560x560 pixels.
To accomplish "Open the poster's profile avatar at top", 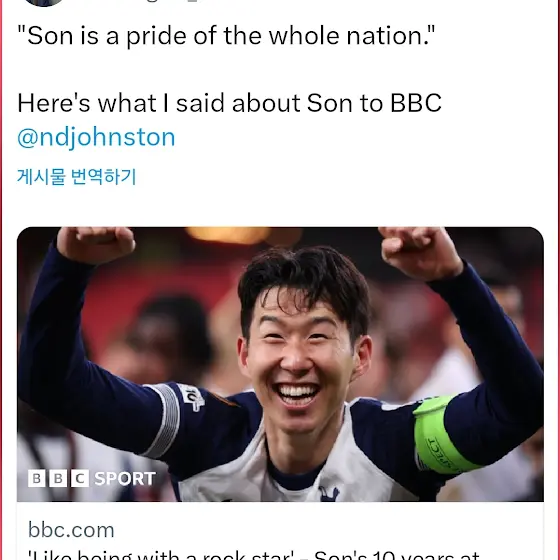I will [44, 3].
